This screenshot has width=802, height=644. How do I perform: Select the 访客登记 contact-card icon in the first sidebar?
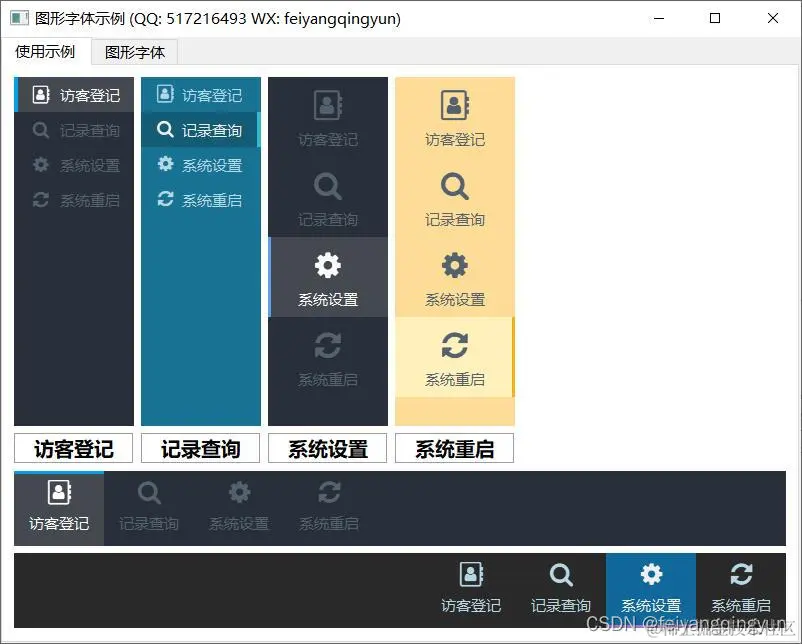point(39,94)
